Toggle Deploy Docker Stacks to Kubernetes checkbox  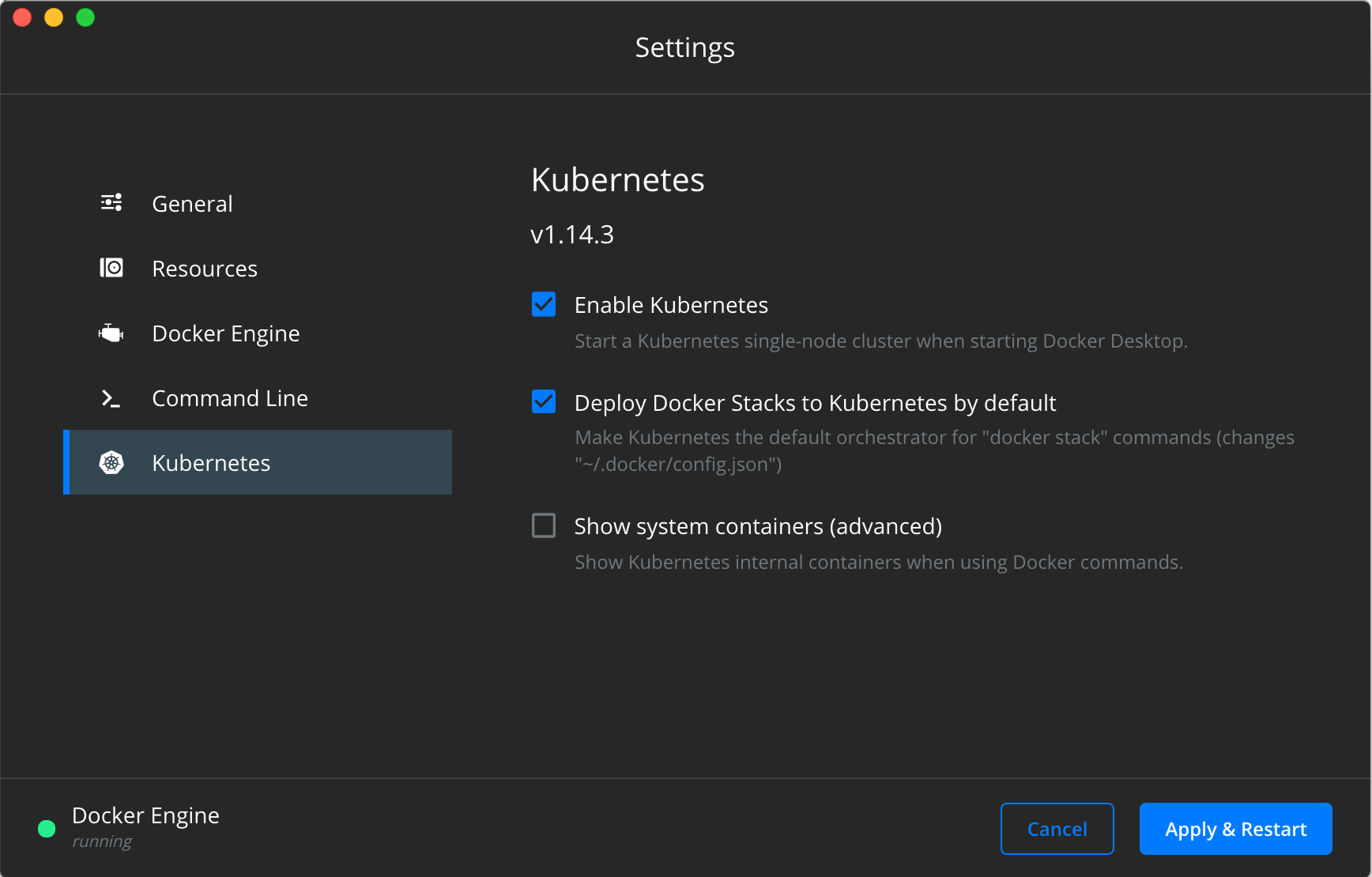(544, 402)
